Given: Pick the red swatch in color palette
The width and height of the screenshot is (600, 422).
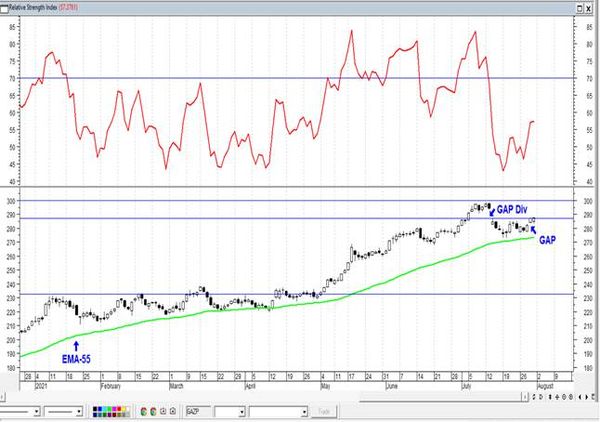Looking at the screenshot, I should (x=119, y=409).
